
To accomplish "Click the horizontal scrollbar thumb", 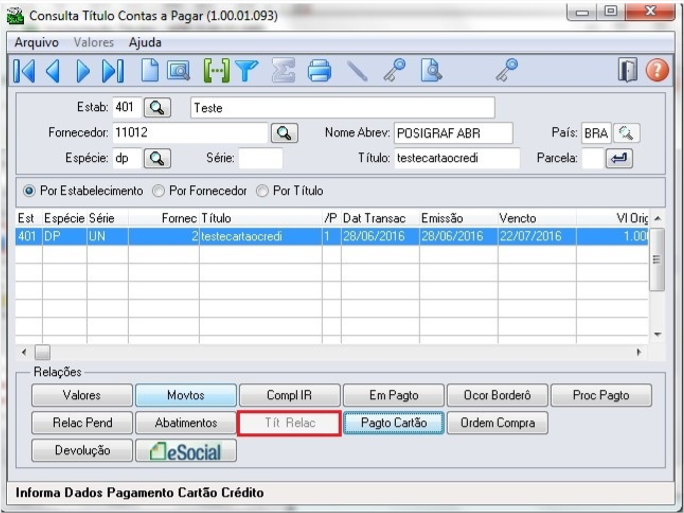I will (x=42, y=352).
